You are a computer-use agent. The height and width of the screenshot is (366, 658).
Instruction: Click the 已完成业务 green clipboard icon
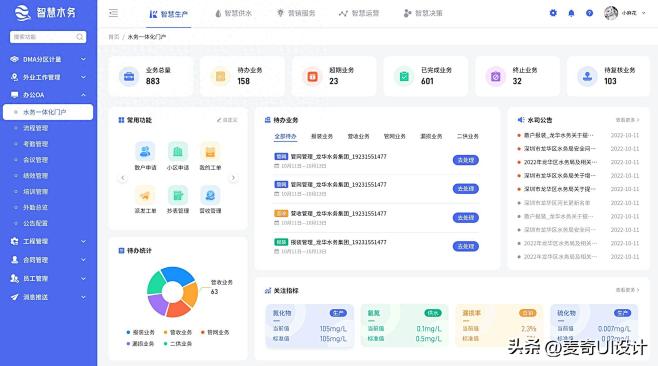(404, 76)
